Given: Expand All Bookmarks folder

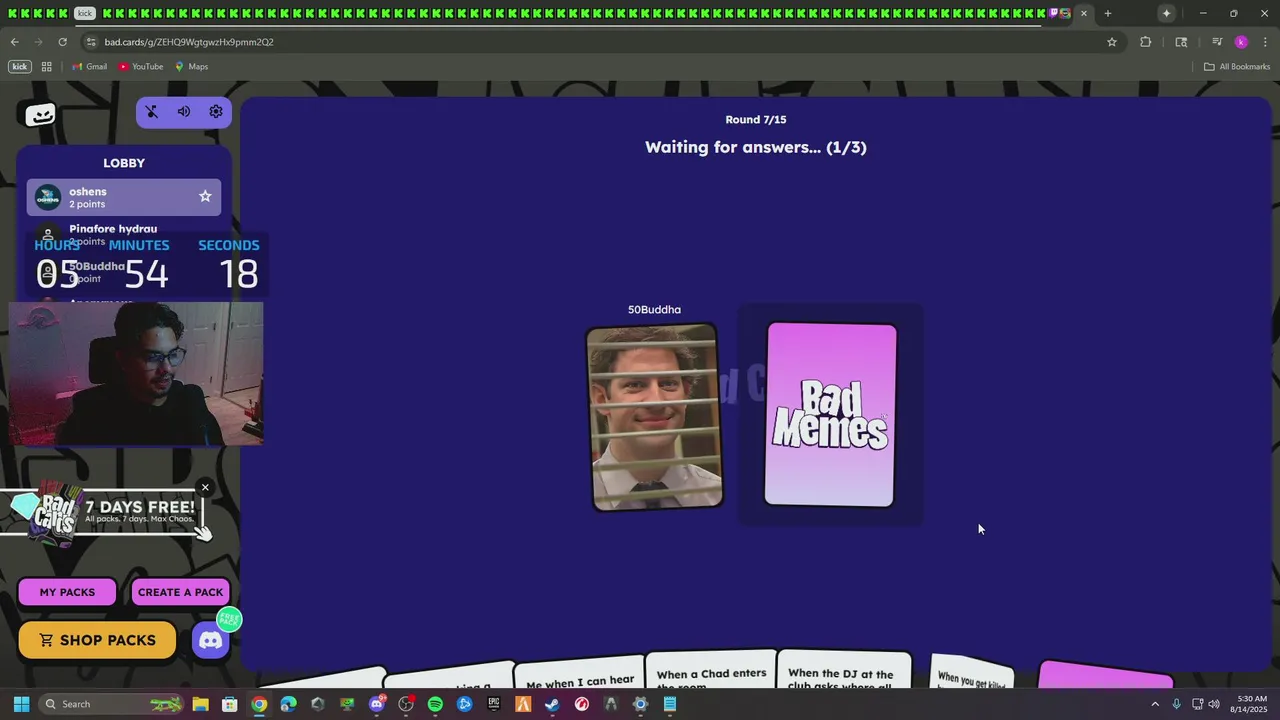Looking at the screenshot, I should (1237, 67).
